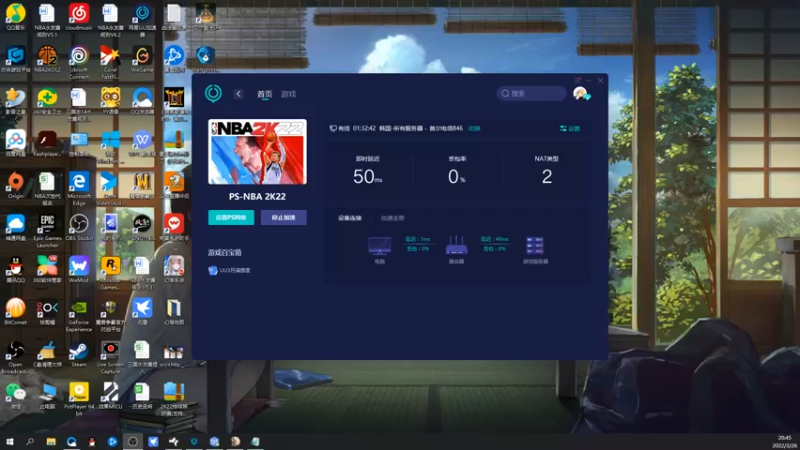This screenshot has height=450, width=800.
Task: Open cloudmusic desktop shortcut
Action: [x=79, y=17]
